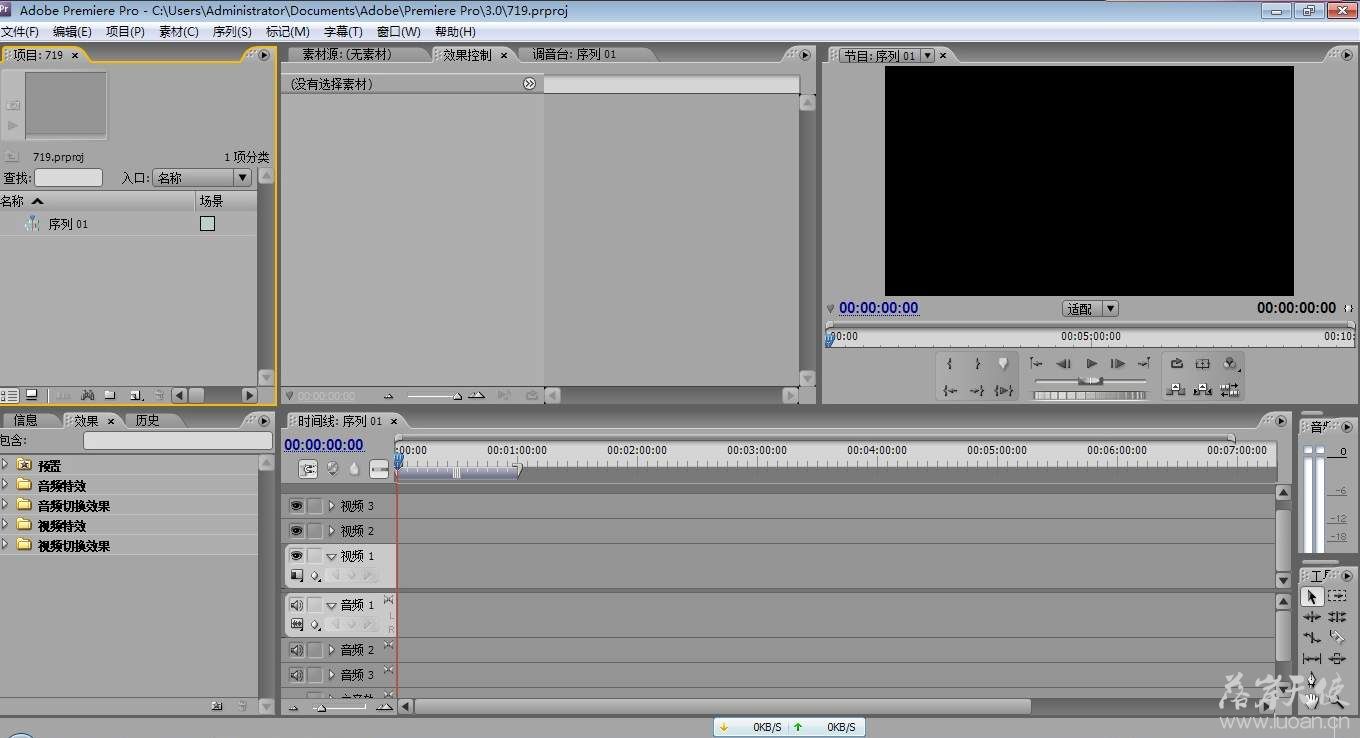Click Set Display Style on Audio 1
Screen dimensions: 1360x738
point(297,625)
